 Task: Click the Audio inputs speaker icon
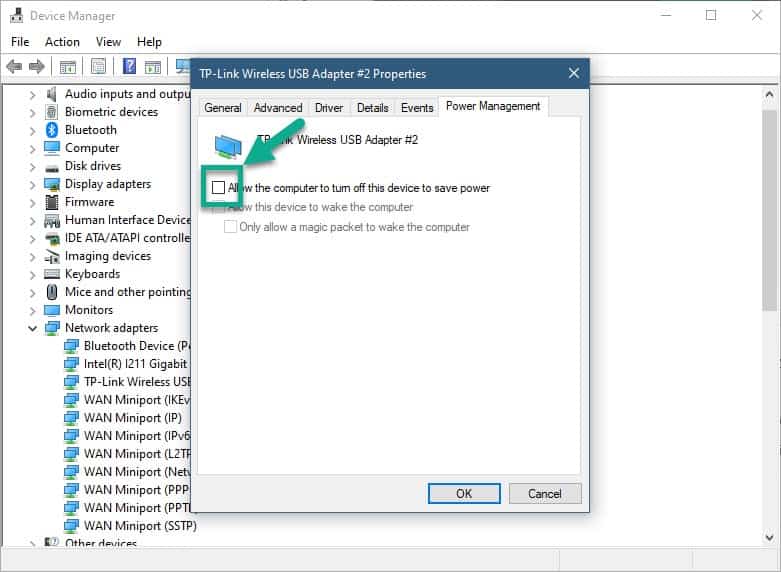click(52, 94)
